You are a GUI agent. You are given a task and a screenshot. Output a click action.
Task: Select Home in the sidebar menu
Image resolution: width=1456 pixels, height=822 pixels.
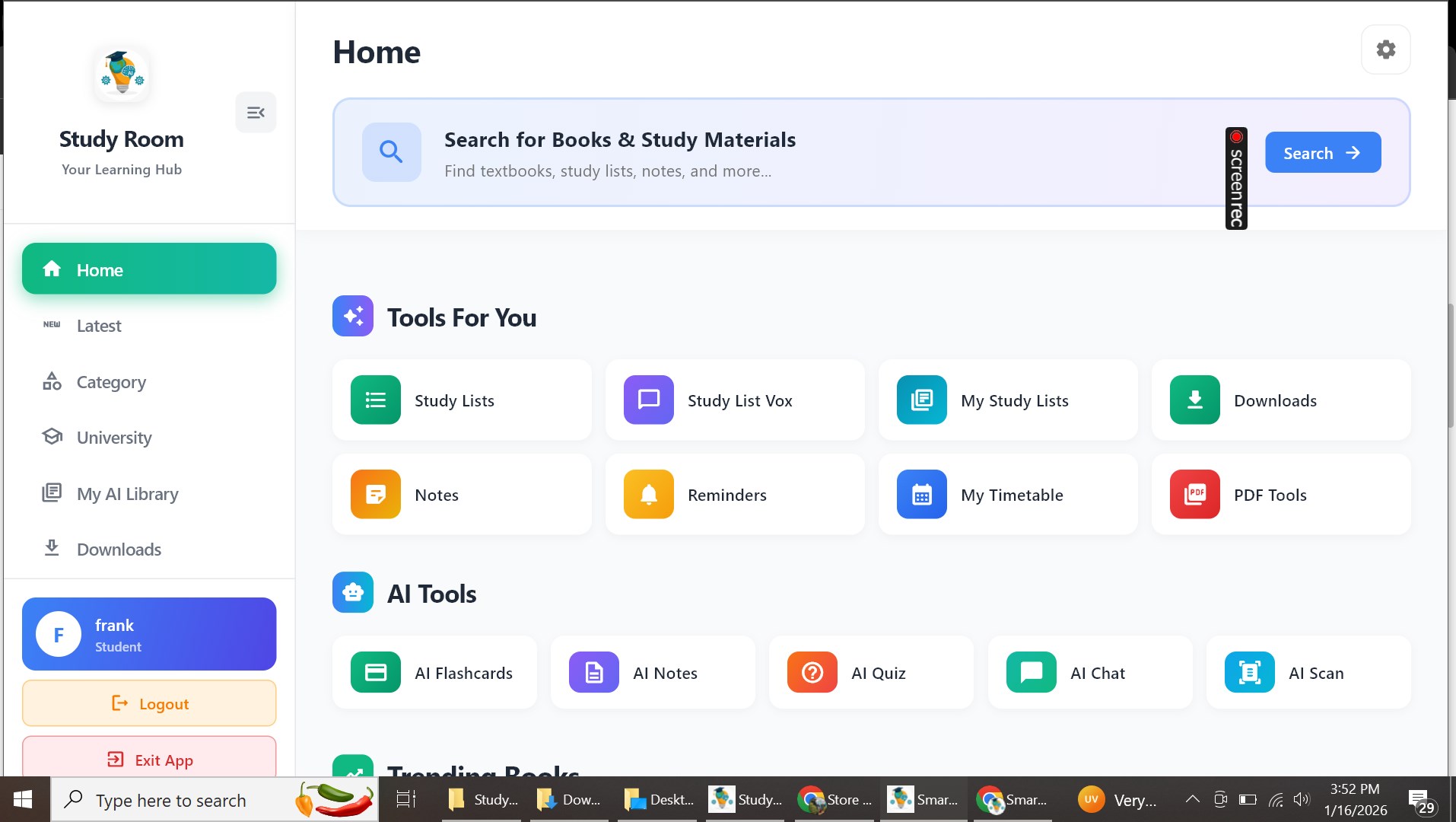149,269
